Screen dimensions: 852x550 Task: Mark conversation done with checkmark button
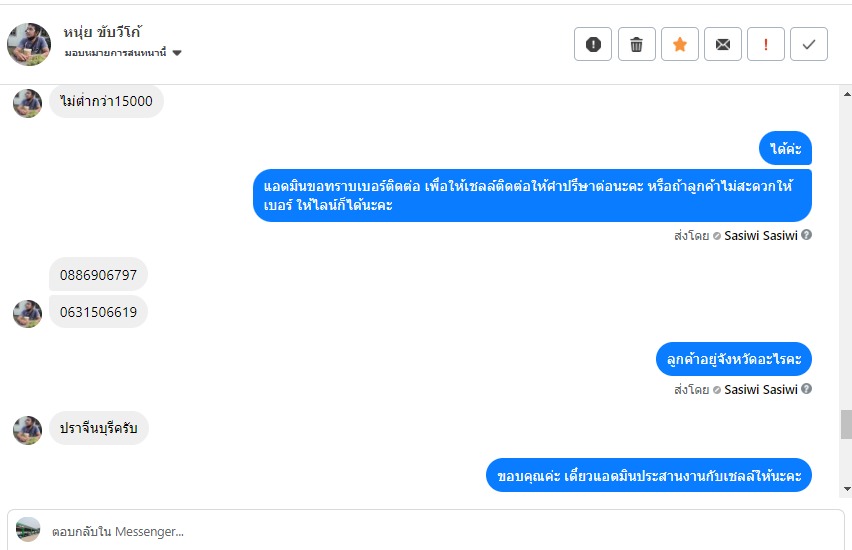tap(809, 44)
